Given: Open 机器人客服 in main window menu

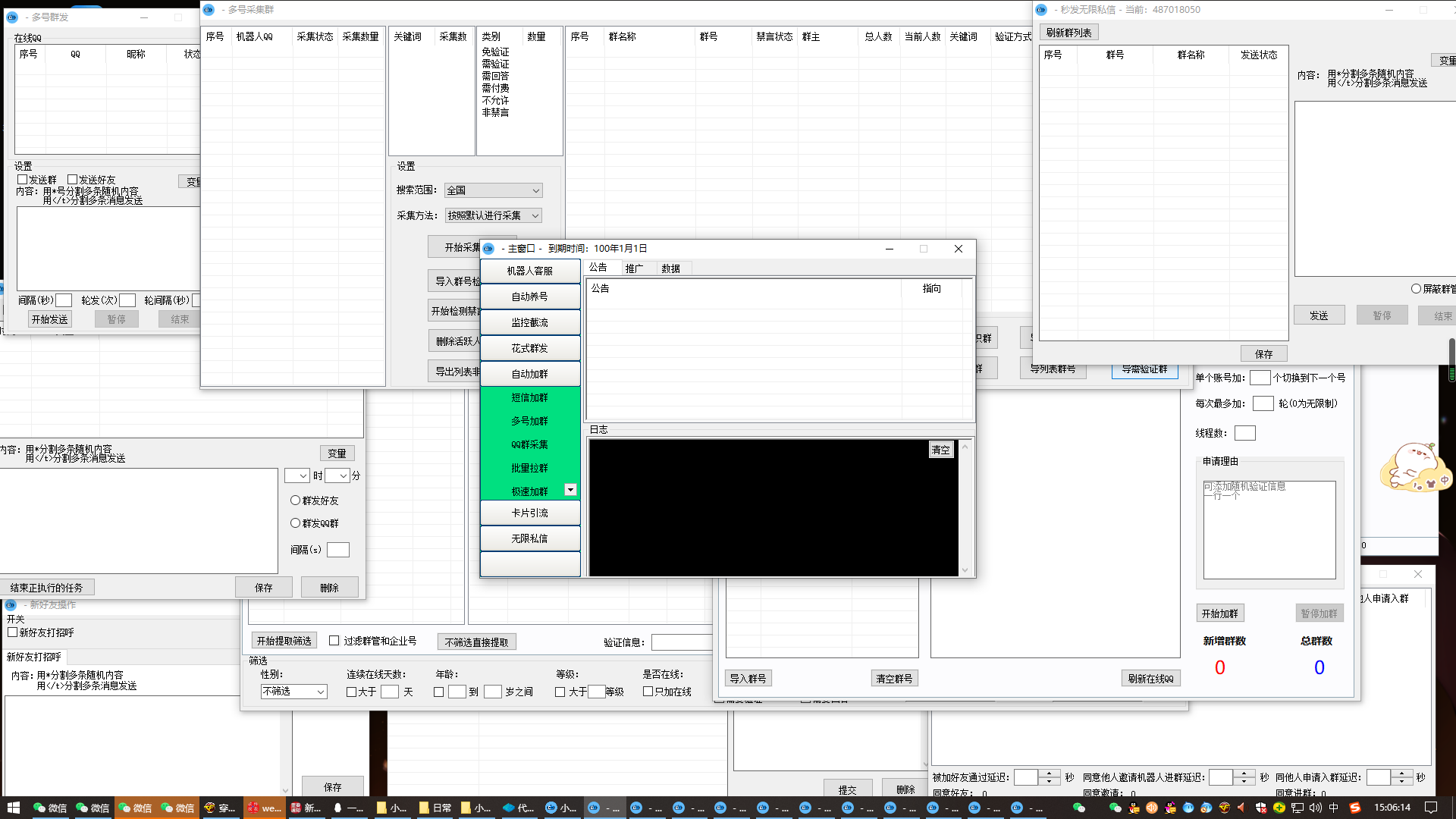Looking at the screenshot, I should (x=530, y=271).
